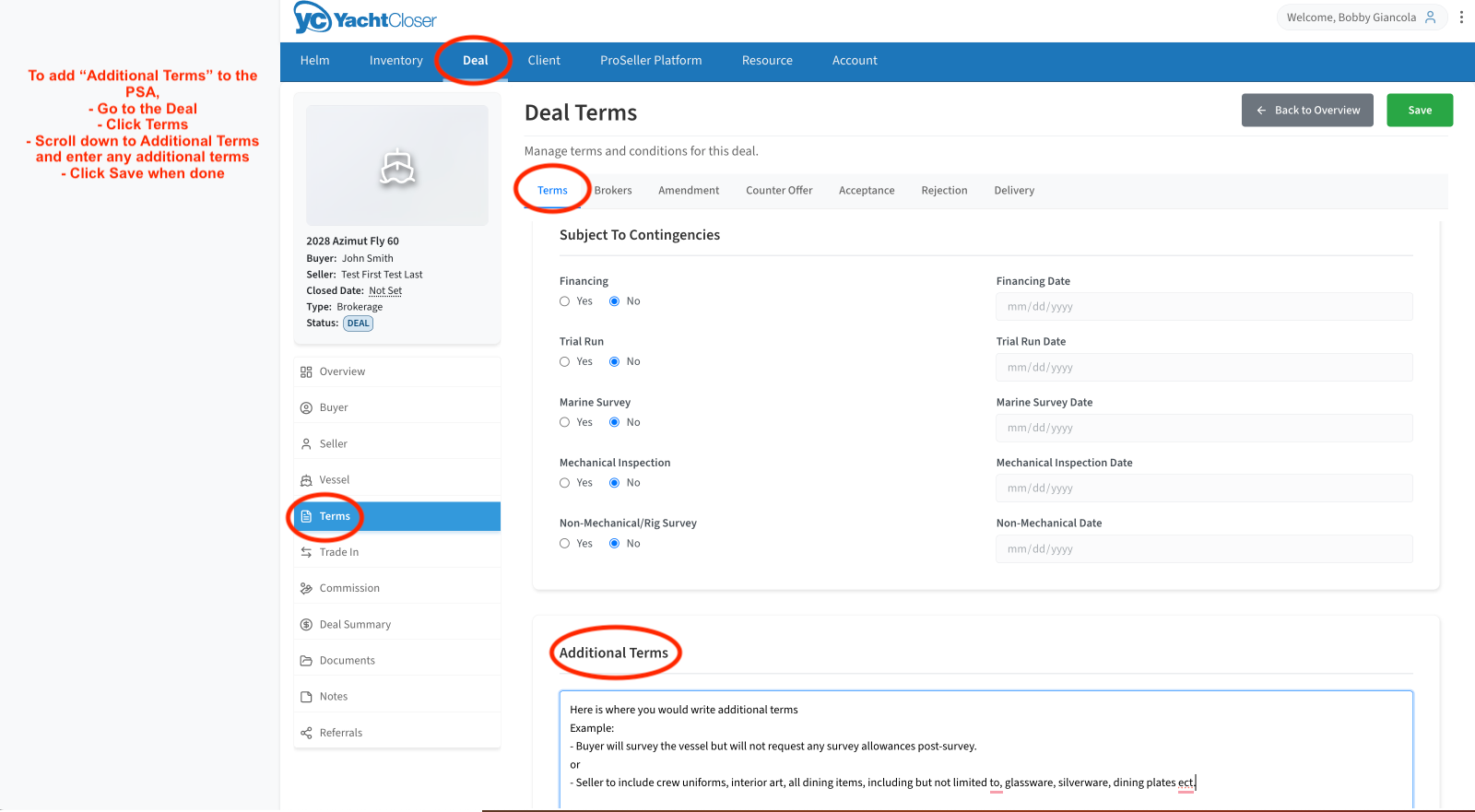The image size is (1475, 812).
Task: Click the user profile icon
Action: coord(1431,18)
